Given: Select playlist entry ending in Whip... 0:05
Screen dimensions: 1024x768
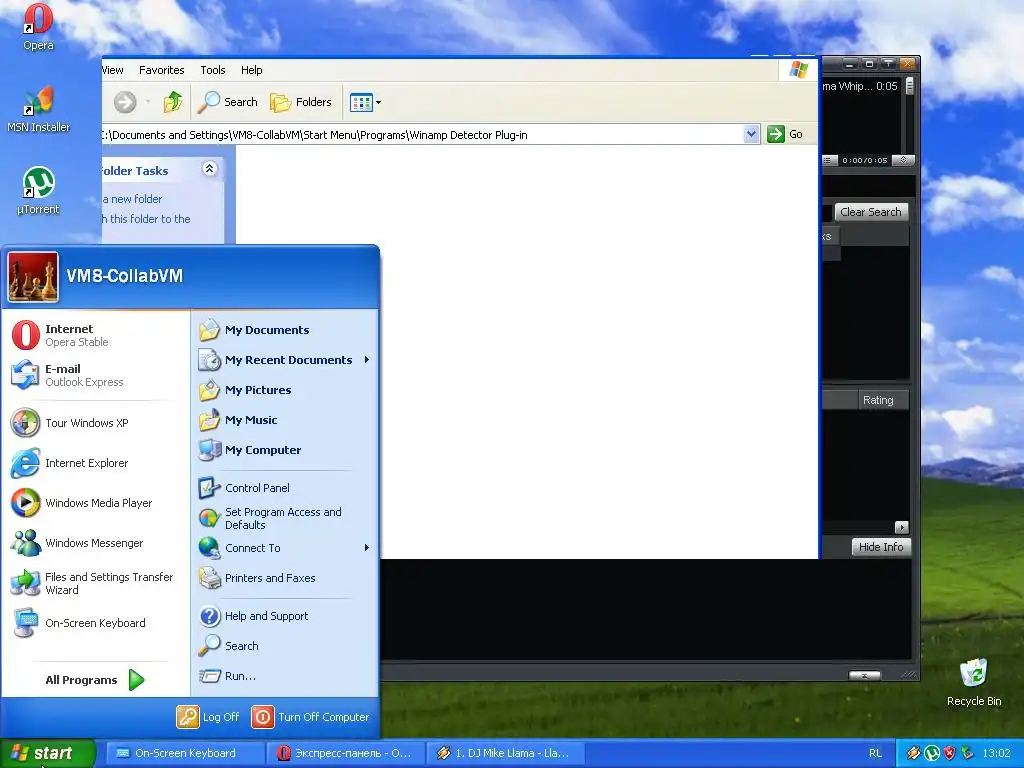Looking at the screenshot, I should 861,86.
